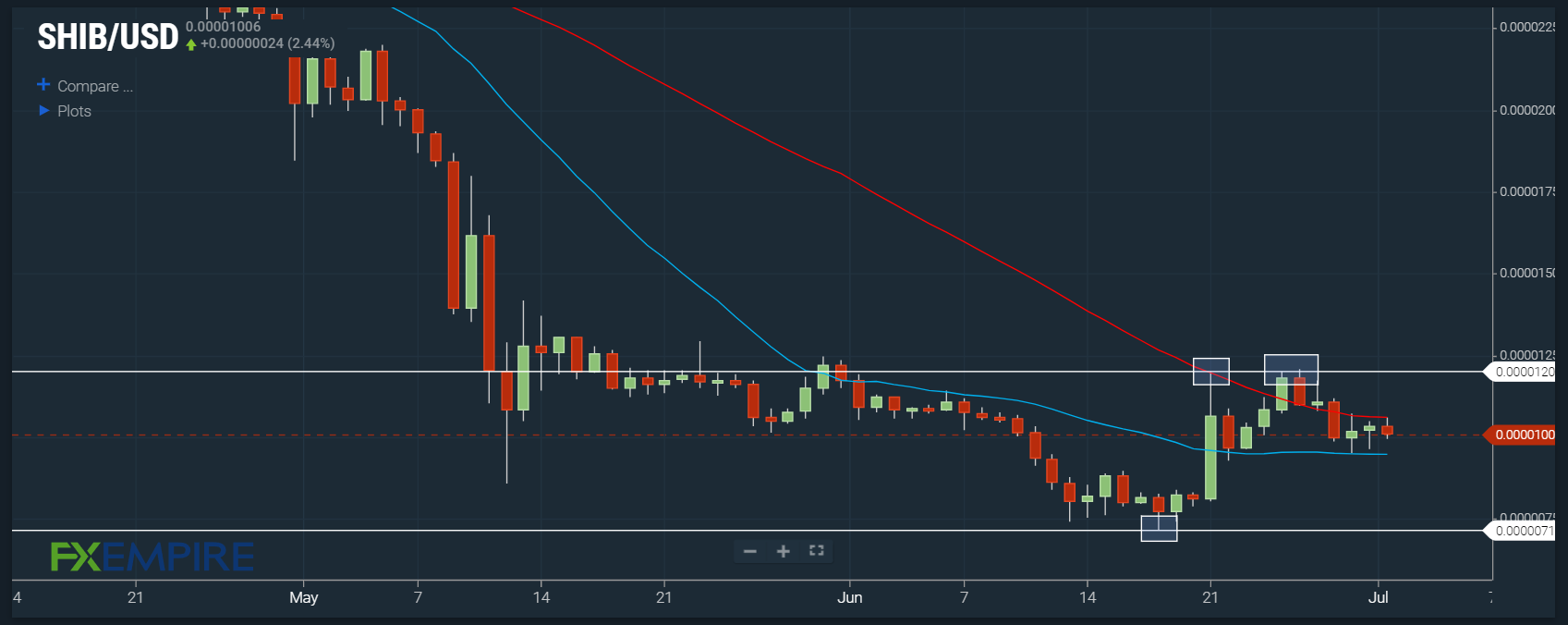Click the SHIB/USD symbol title
Image resolution: width=1568 pixels, height=625 pixels.
pyautogui.click(x=107, y=36)
